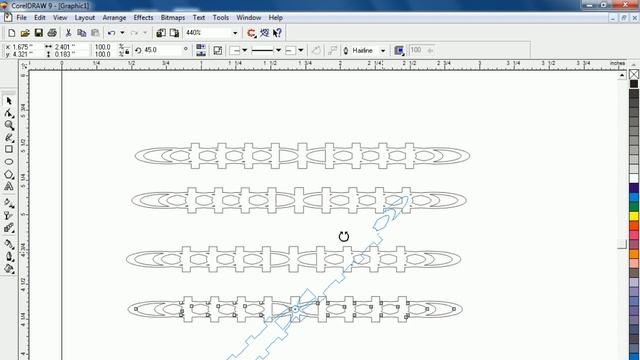This screenshot has width=640, height=360.
Task: Select the Polygon tool
Action: [x=9, y=174]
